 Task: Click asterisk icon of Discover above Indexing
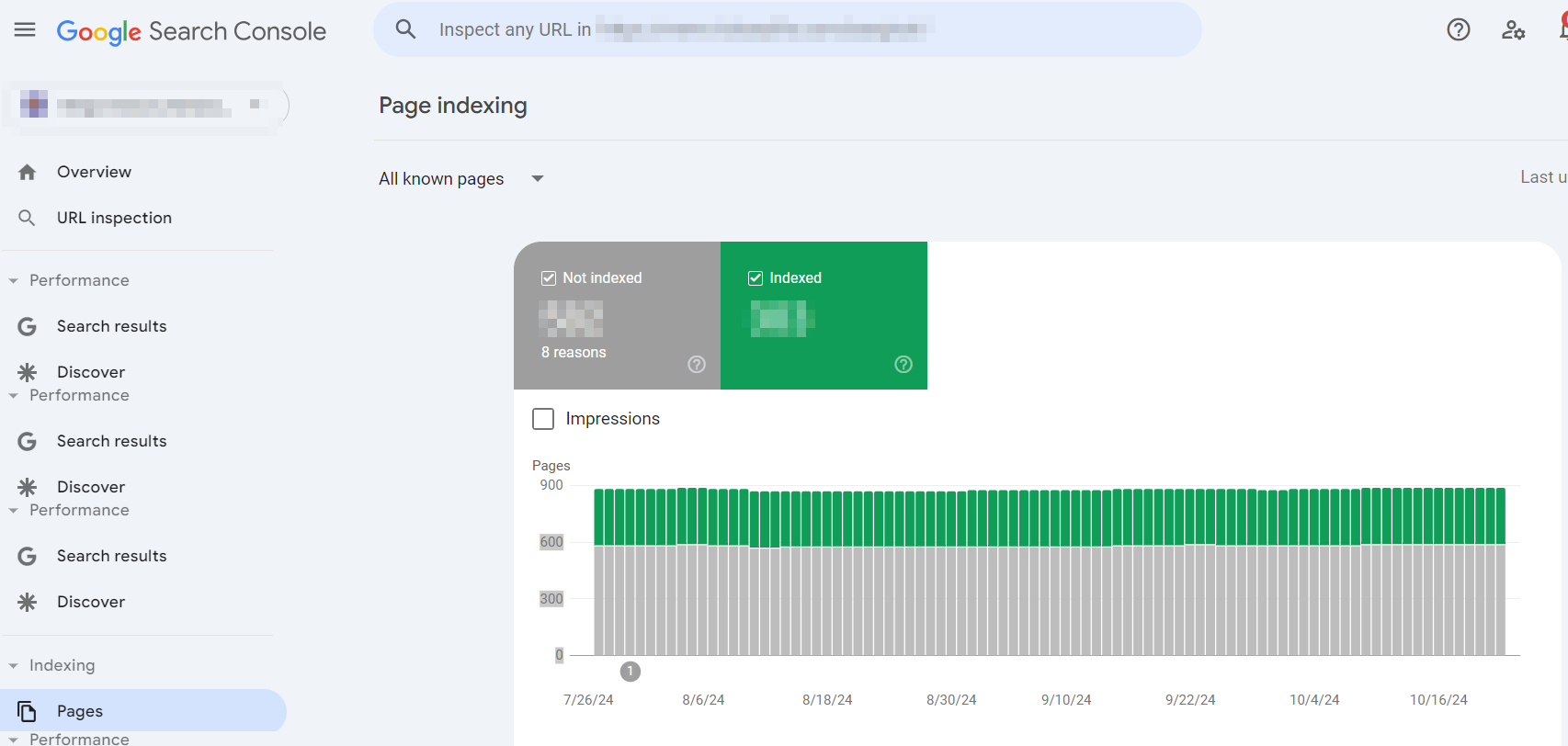28,602
